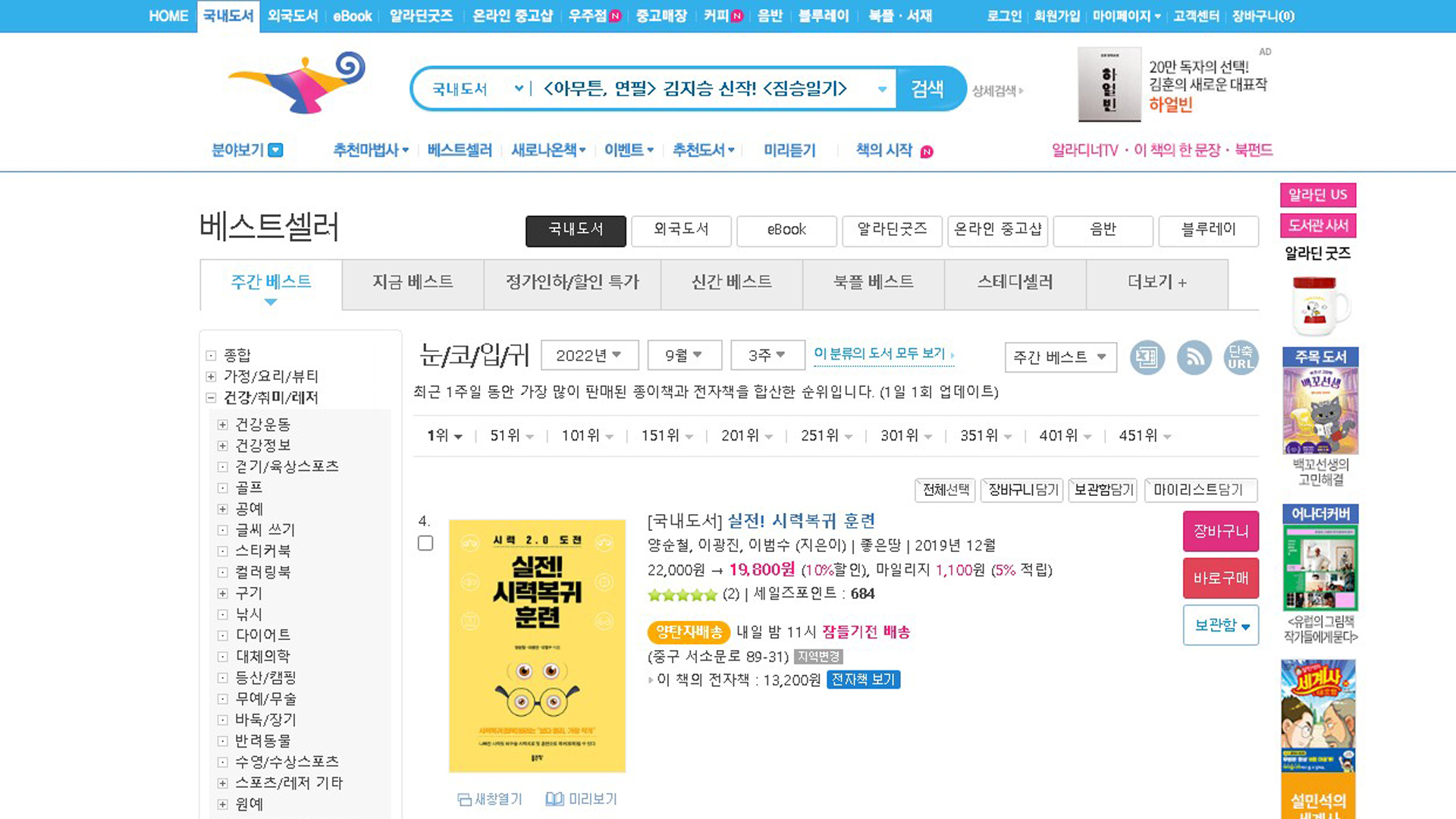
Task: Click the Snoopy mug goods image
Action: tap(1318, 306)
